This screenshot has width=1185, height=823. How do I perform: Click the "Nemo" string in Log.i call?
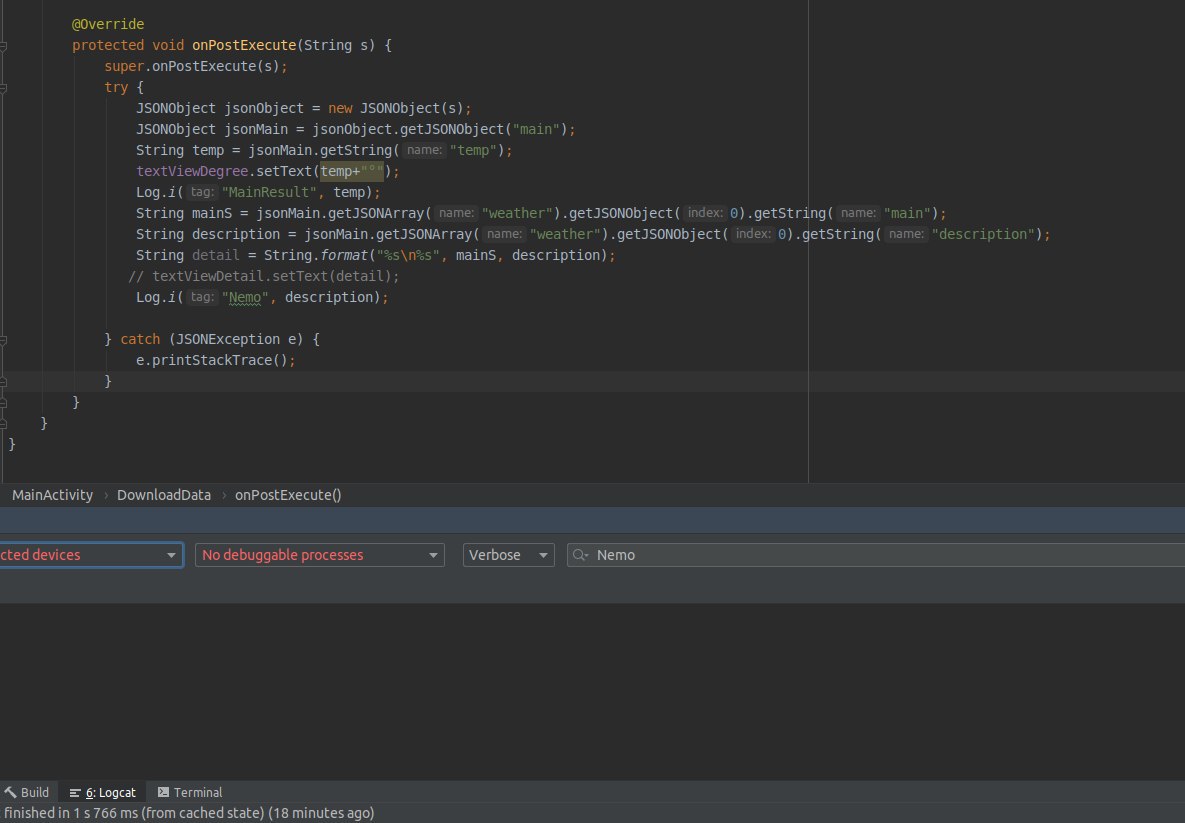(x=245, y=298)
